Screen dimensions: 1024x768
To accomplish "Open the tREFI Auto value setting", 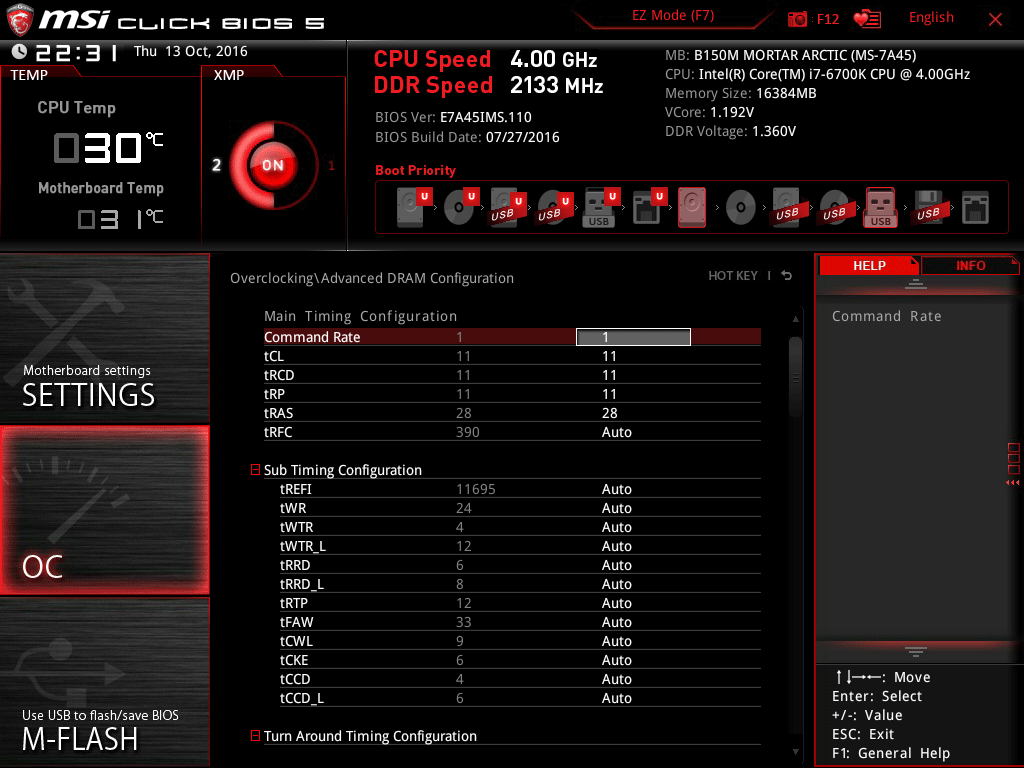I will [616, 488].
